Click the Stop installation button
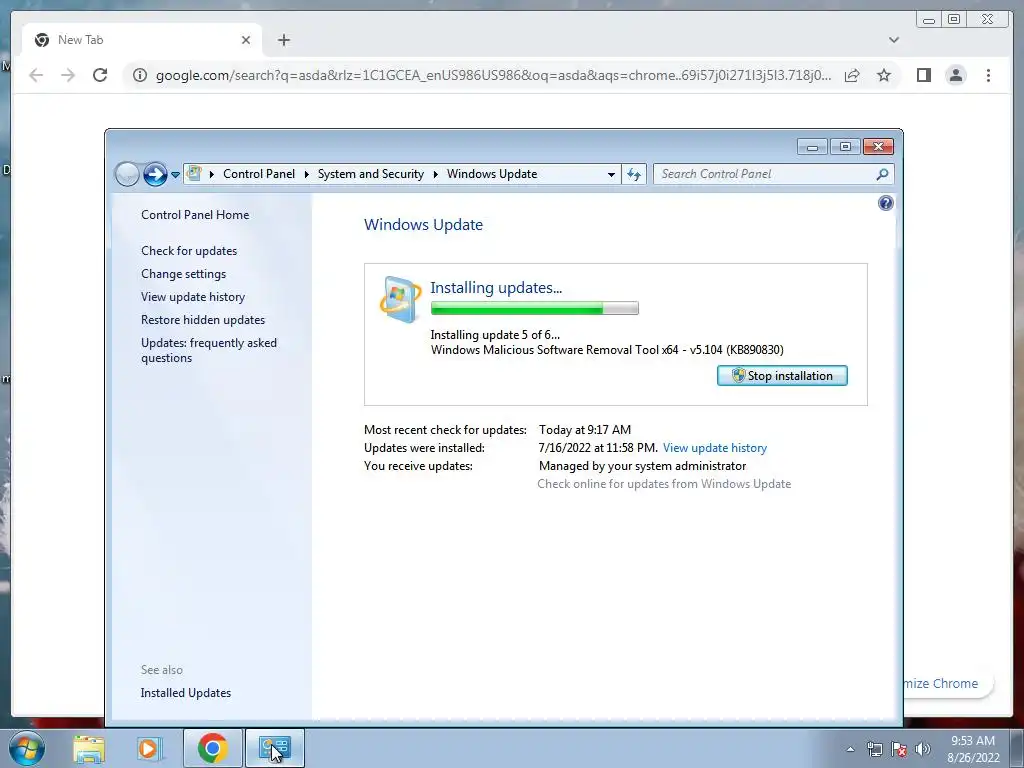Viewport: 1024px width, 768px height. coord(782,376)
